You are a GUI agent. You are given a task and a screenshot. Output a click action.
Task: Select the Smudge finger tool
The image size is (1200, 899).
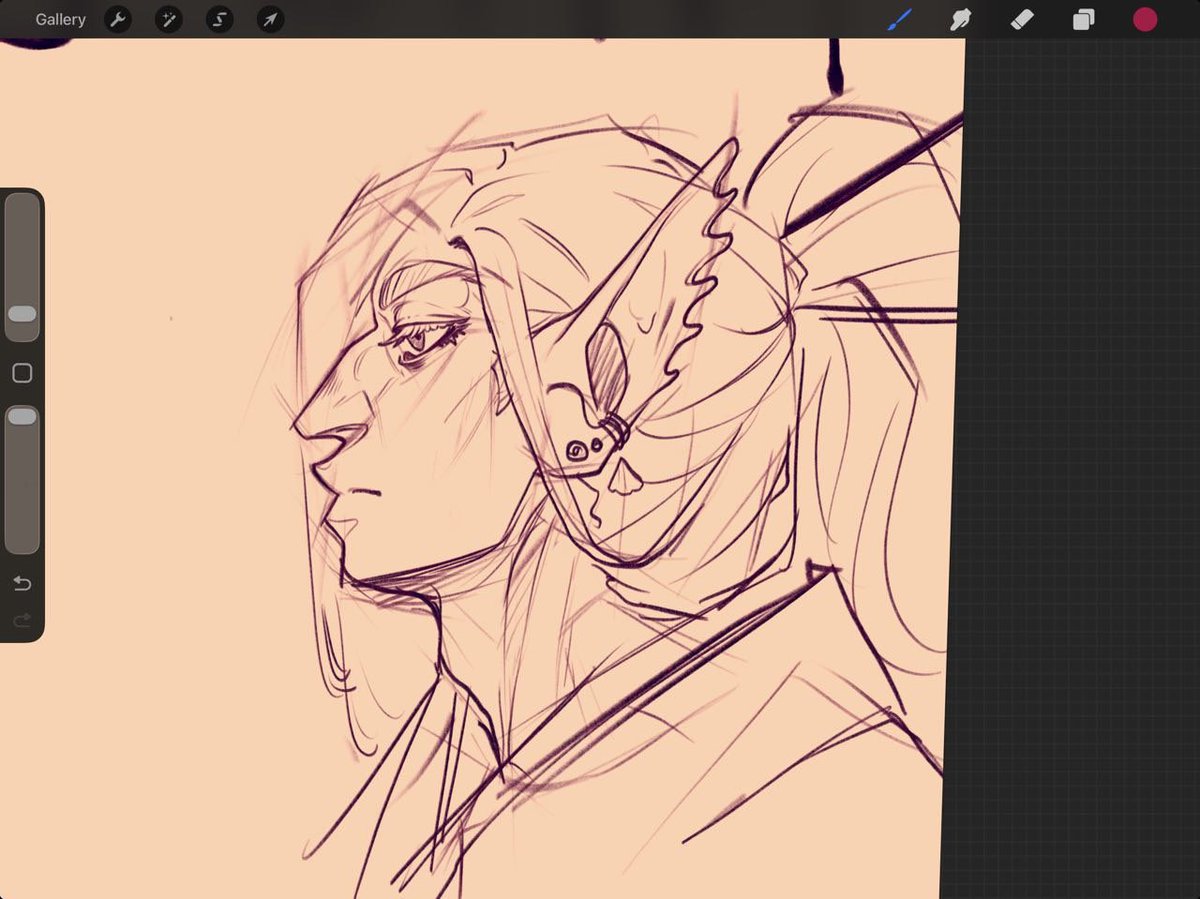tap(960, 19)
